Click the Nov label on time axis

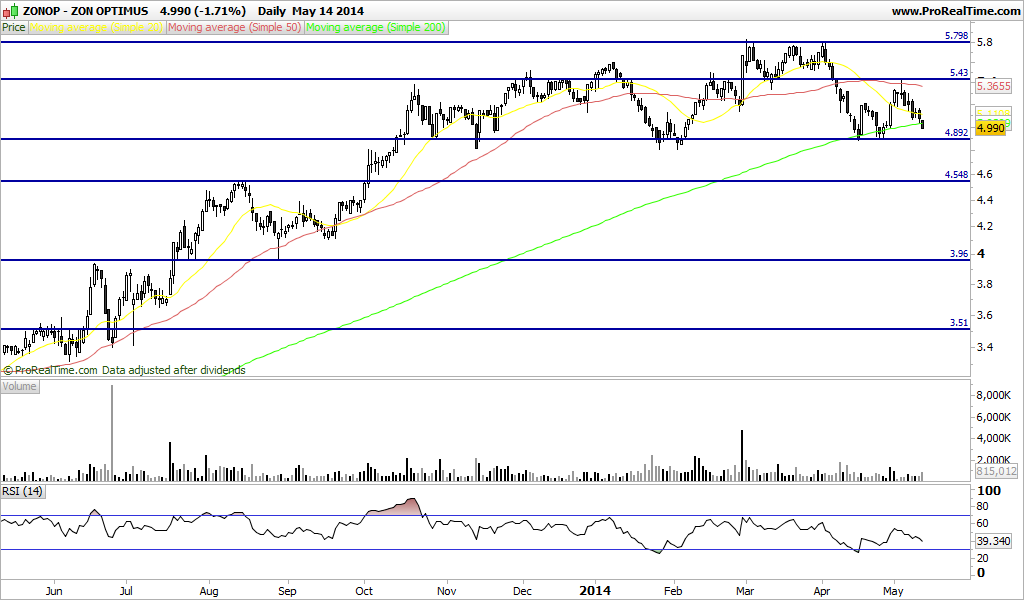(447, 591)
